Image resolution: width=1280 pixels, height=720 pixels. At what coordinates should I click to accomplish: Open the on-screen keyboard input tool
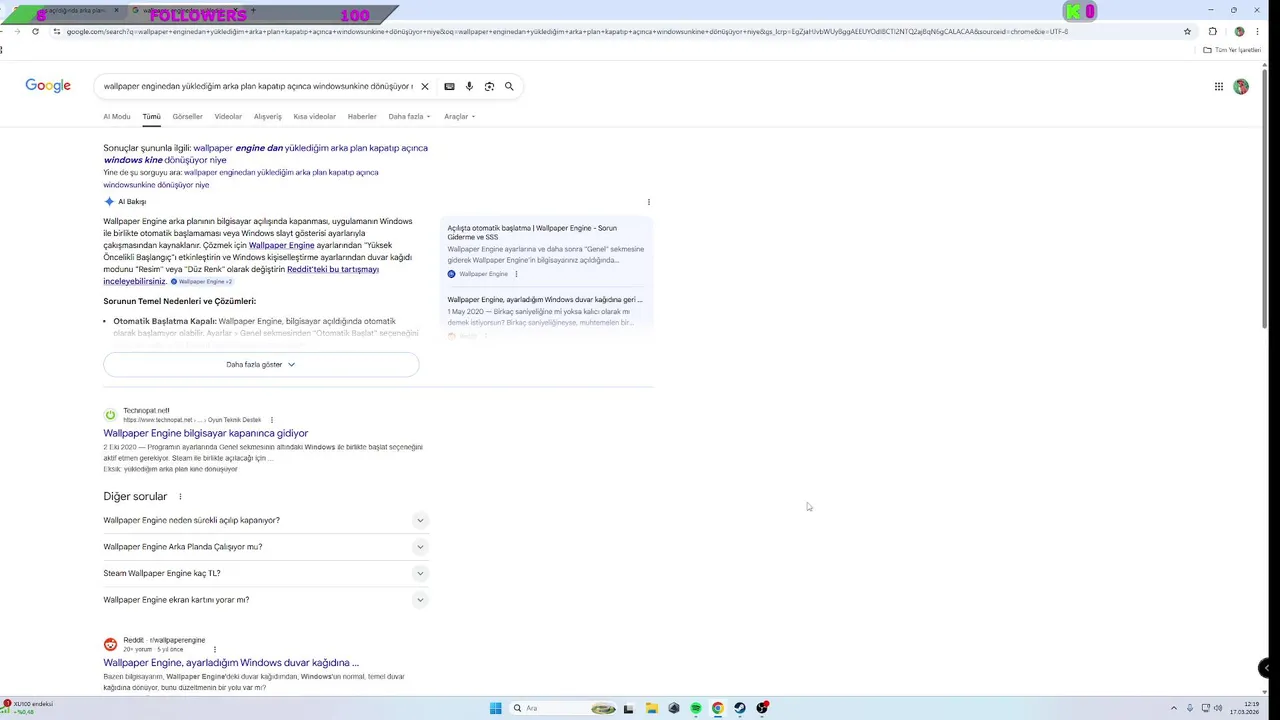click(x=449, y=86)
